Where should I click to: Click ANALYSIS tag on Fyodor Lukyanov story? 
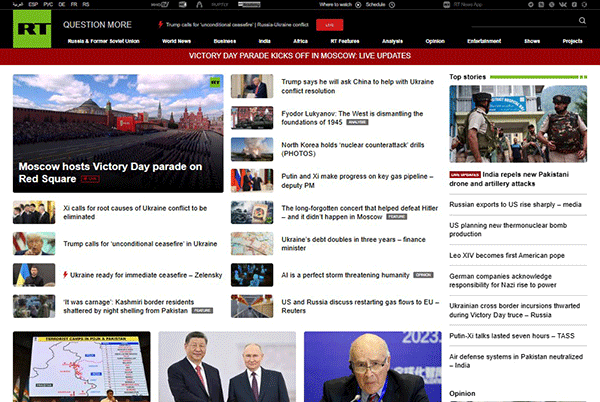pyautogui.click(x=357, y=122)
